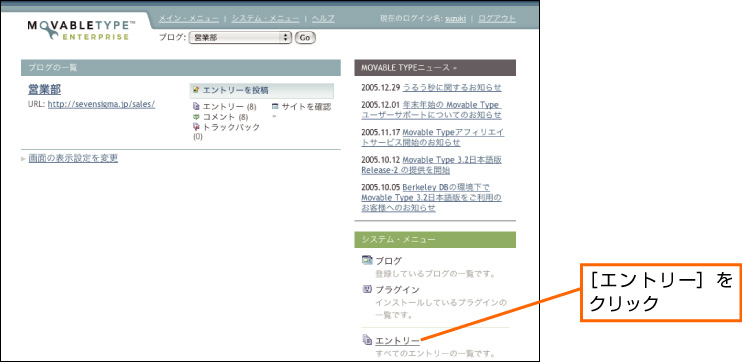Image resolution: width=742 pixels, height=362 pixels.
Task: Click the Go button
Action: click(305, 38)
